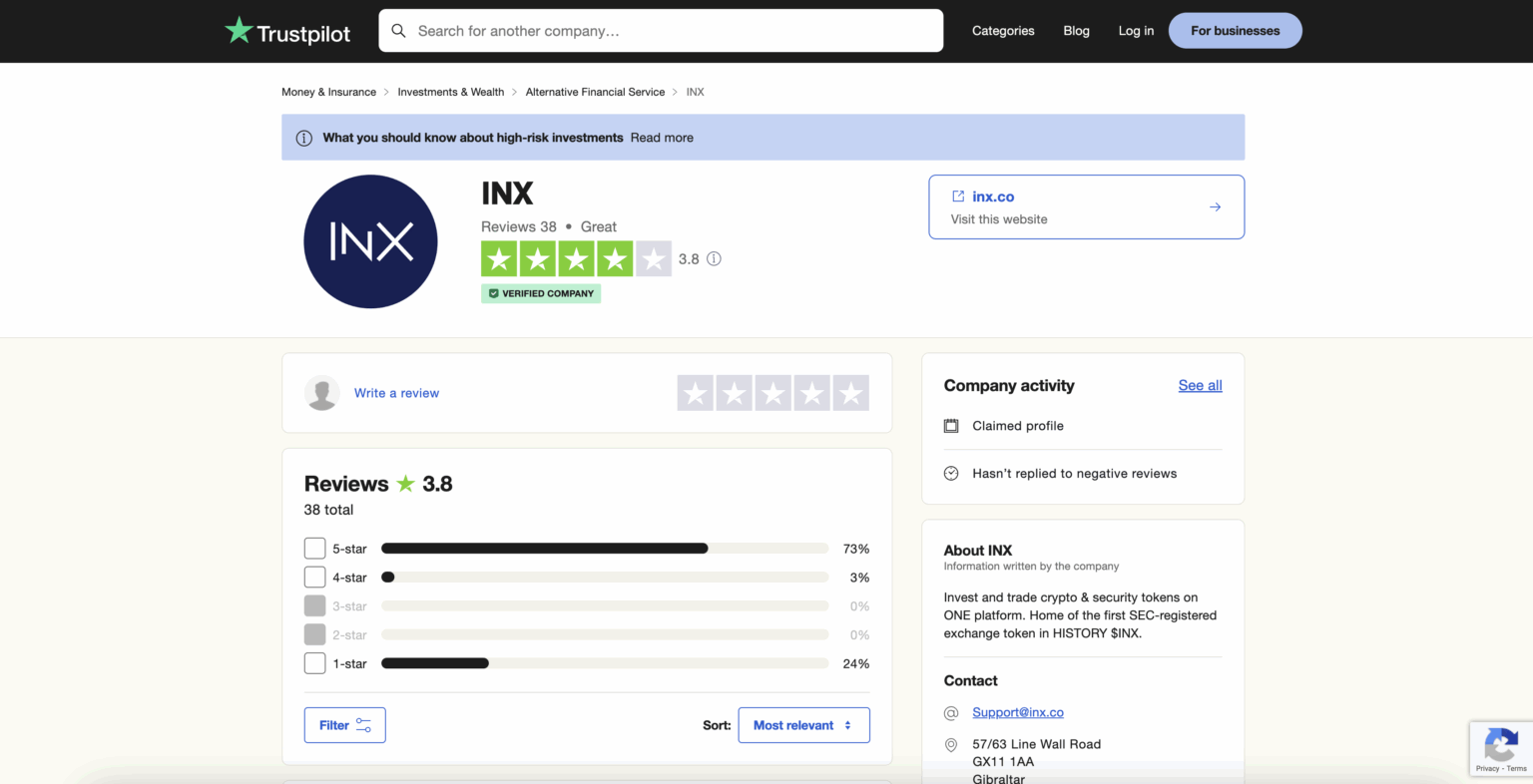Viewport: 1533px width, 784px height.
Task: Open the Support@inx.co email link
Action: pyautogui.click(x=1017, y=712)
